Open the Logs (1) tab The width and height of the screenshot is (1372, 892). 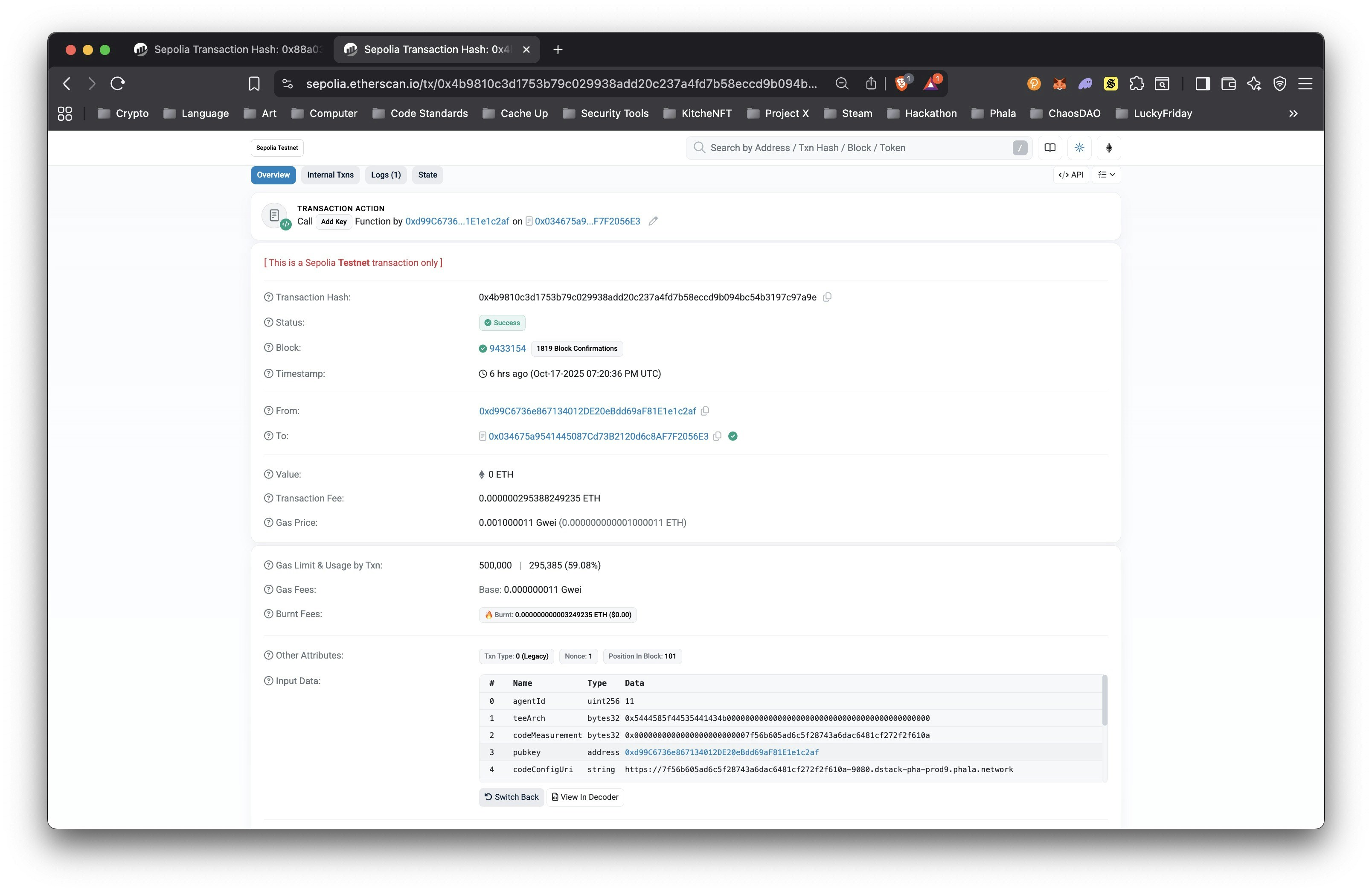385,175
